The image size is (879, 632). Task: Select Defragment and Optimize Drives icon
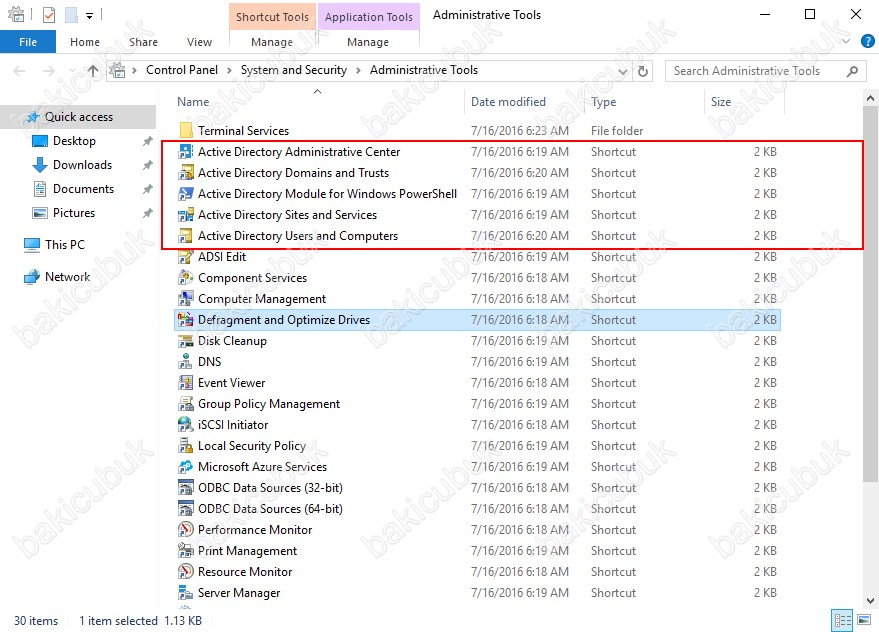tap(186, 320)
